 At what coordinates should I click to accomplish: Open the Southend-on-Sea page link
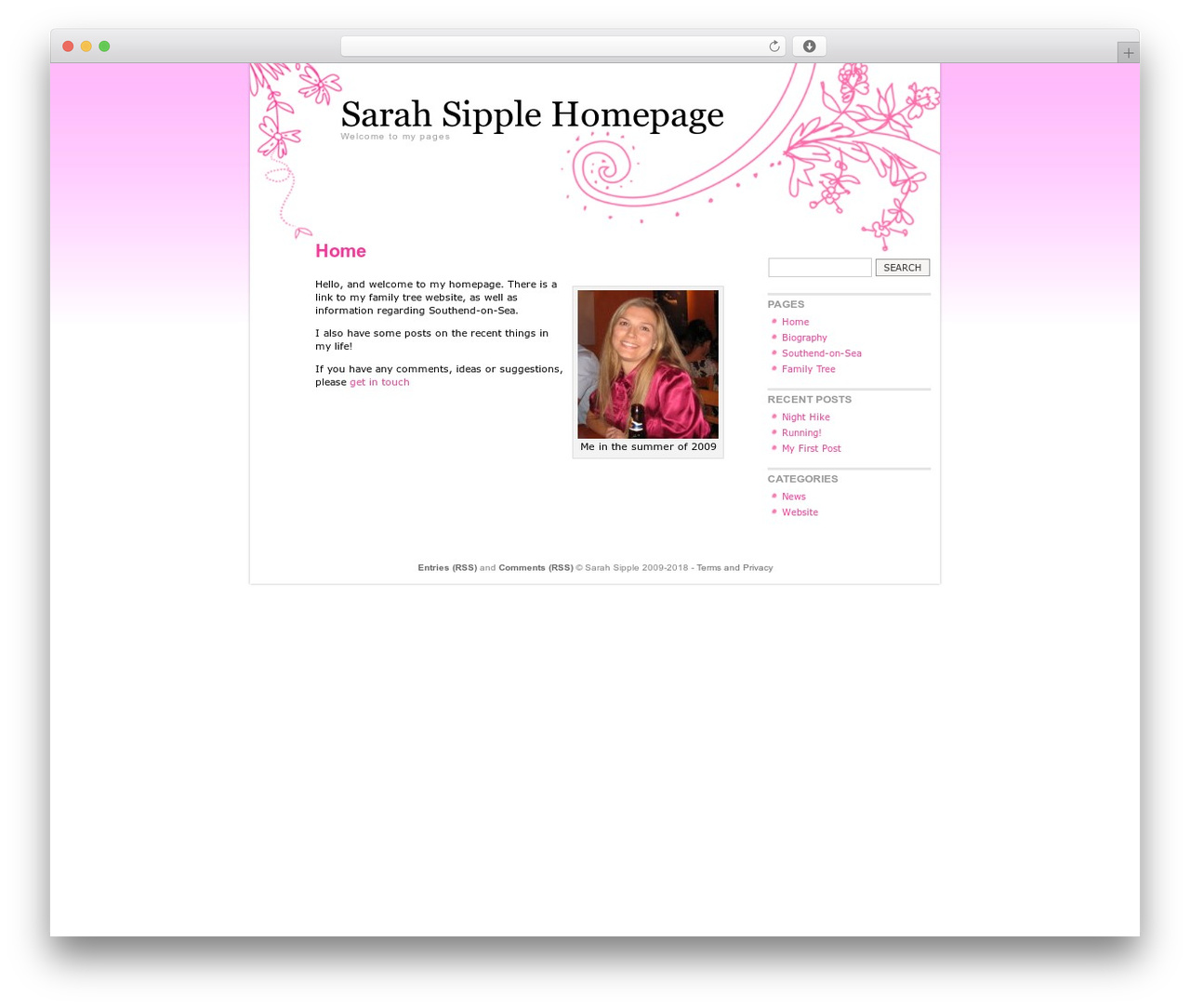822,353
